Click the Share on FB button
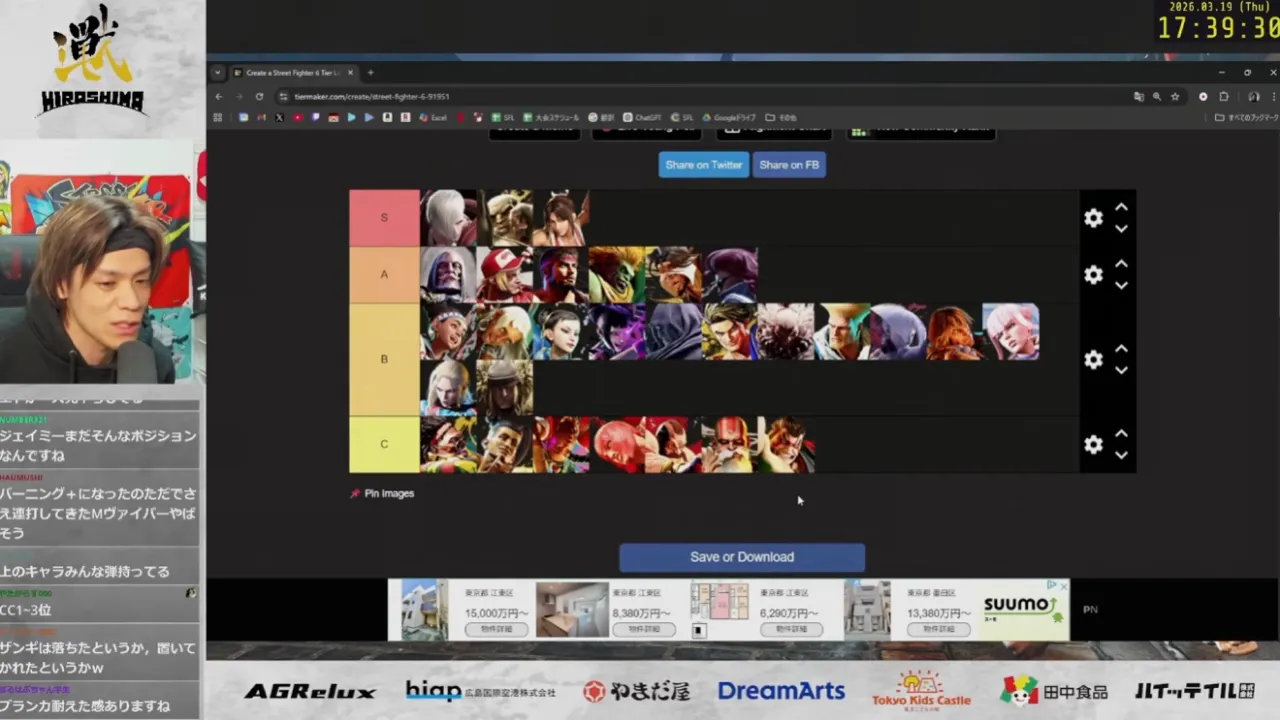The width and height of the screenshot is (1280, 720). coord(789,165)
